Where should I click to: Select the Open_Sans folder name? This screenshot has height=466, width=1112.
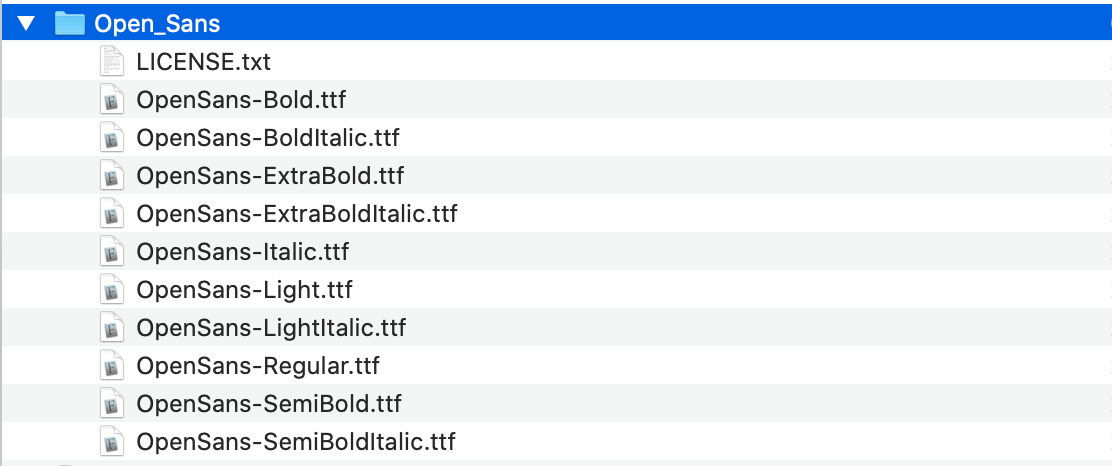pyautogui.click(x=157, y=23)
